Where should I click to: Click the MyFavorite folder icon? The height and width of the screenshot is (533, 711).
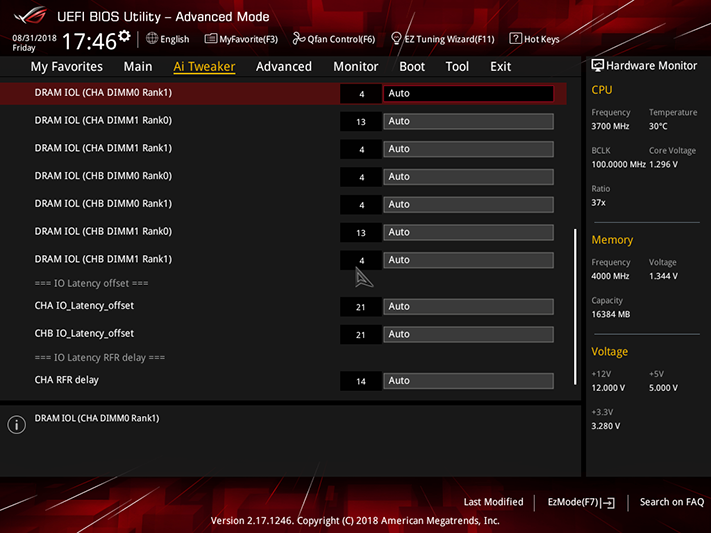tap(210, 39)
